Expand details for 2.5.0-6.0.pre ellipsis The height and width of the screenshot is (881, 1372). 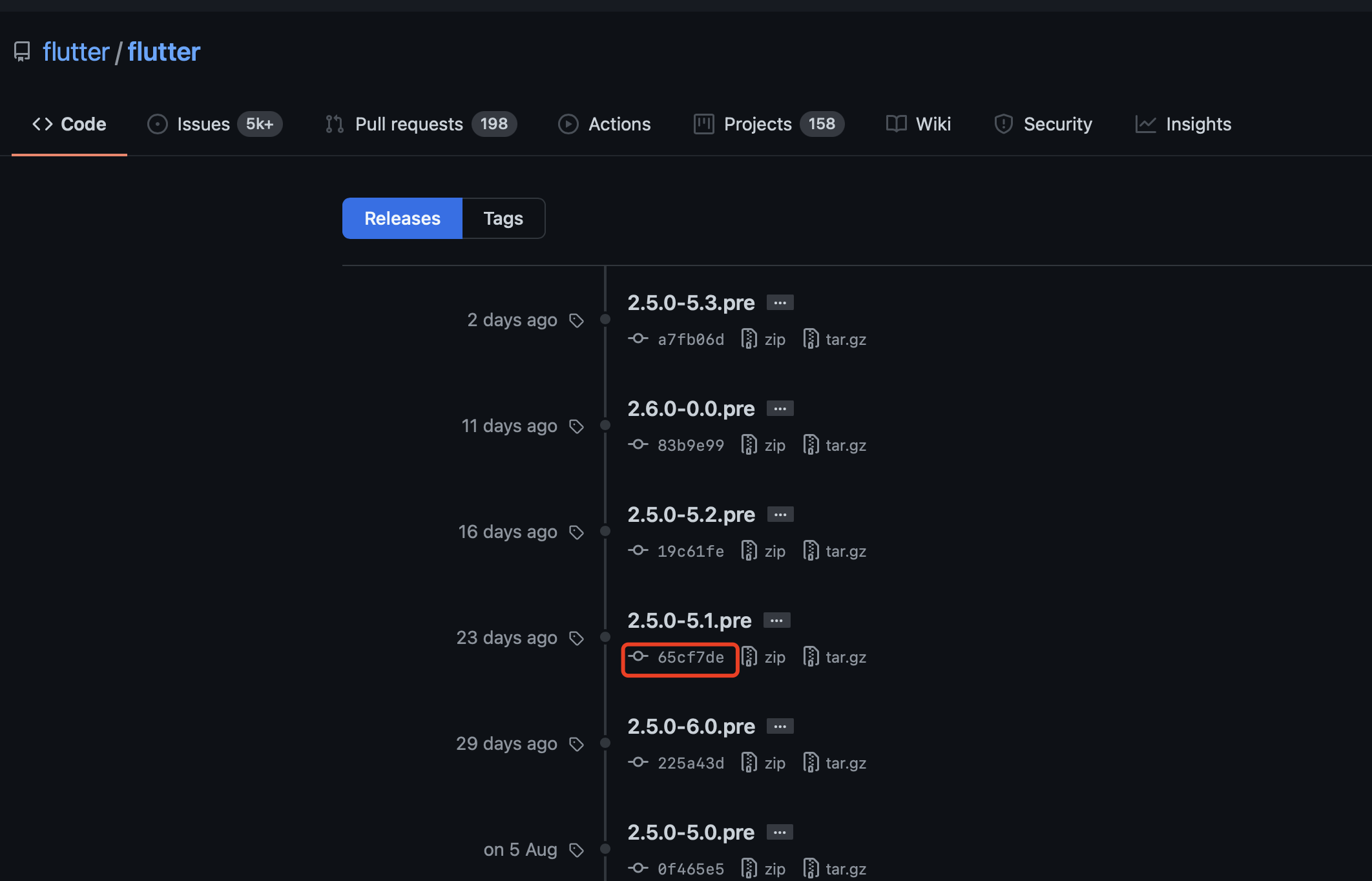coord(780,726)
